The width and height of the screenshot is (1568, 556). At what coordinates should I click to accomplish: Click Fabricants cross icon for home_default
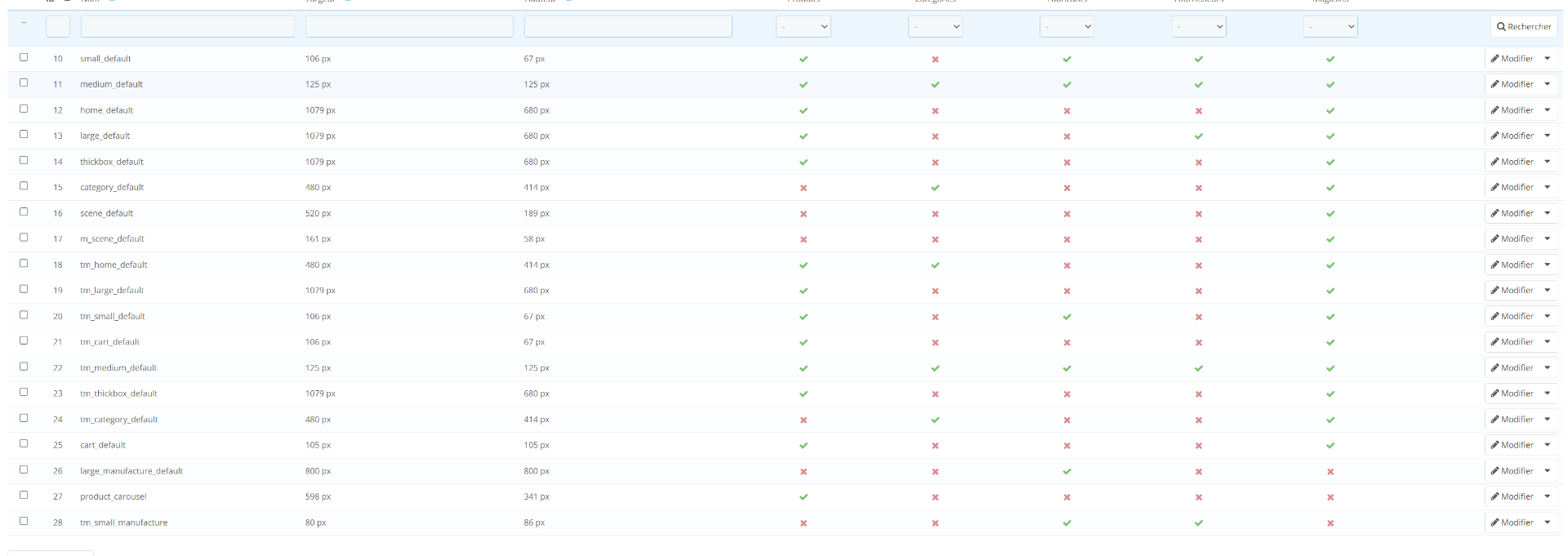(1067, 111)
